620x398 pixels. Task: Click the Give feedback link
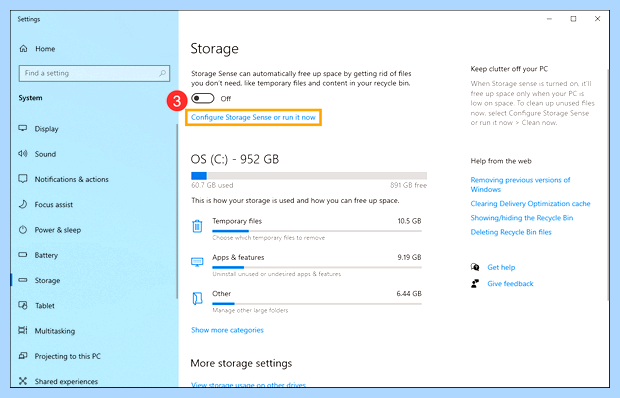coord(510,284)
